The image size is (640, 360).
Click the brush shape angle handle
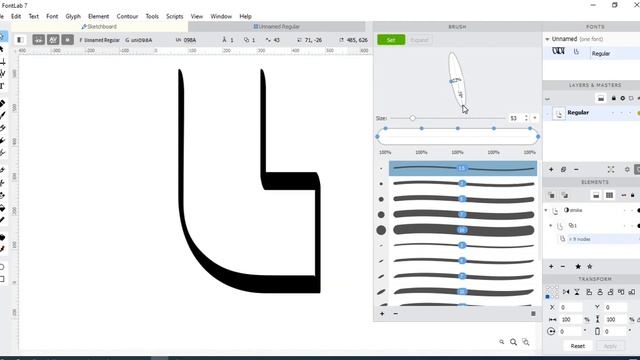pyautogui.click(x=451, y=82)
